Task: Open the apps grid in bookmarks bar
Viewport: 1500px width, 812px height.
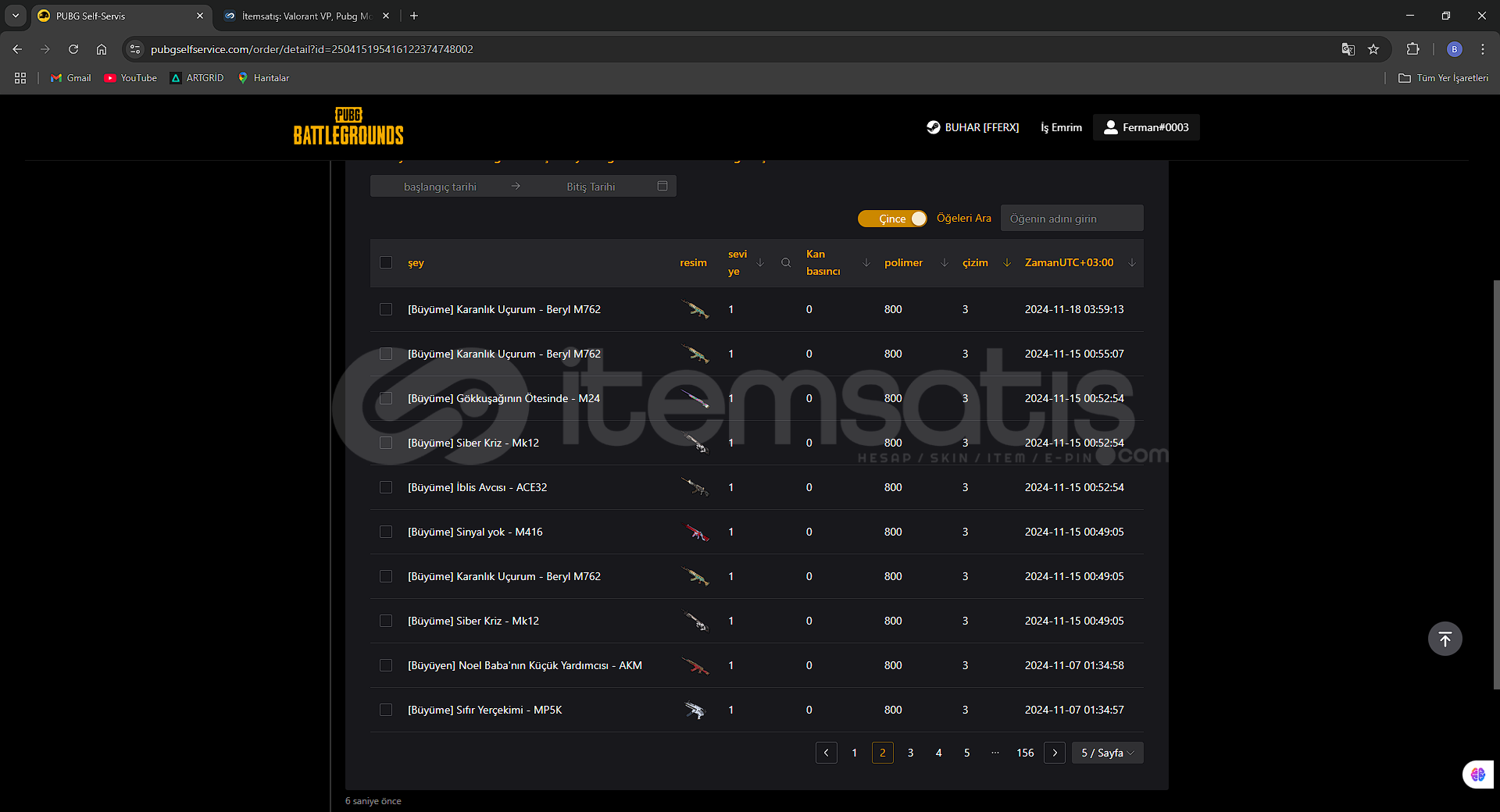Action: click(x=20, y=78)
